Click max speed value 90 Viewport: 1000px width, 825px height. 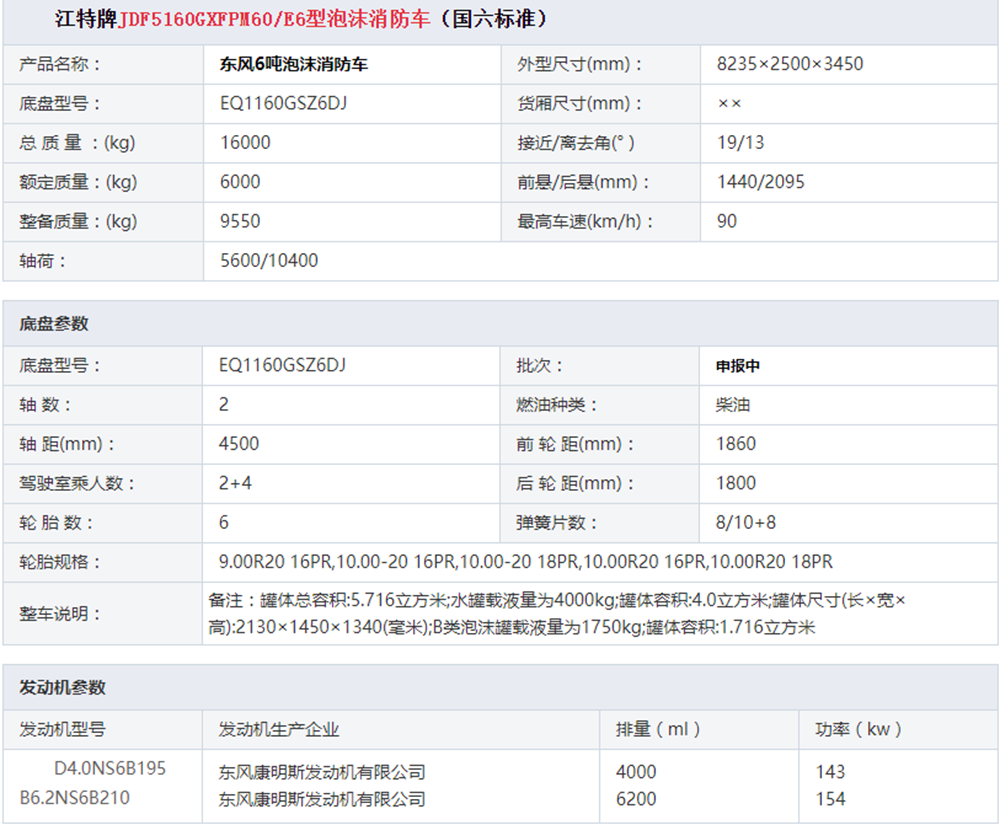[726, 221]
